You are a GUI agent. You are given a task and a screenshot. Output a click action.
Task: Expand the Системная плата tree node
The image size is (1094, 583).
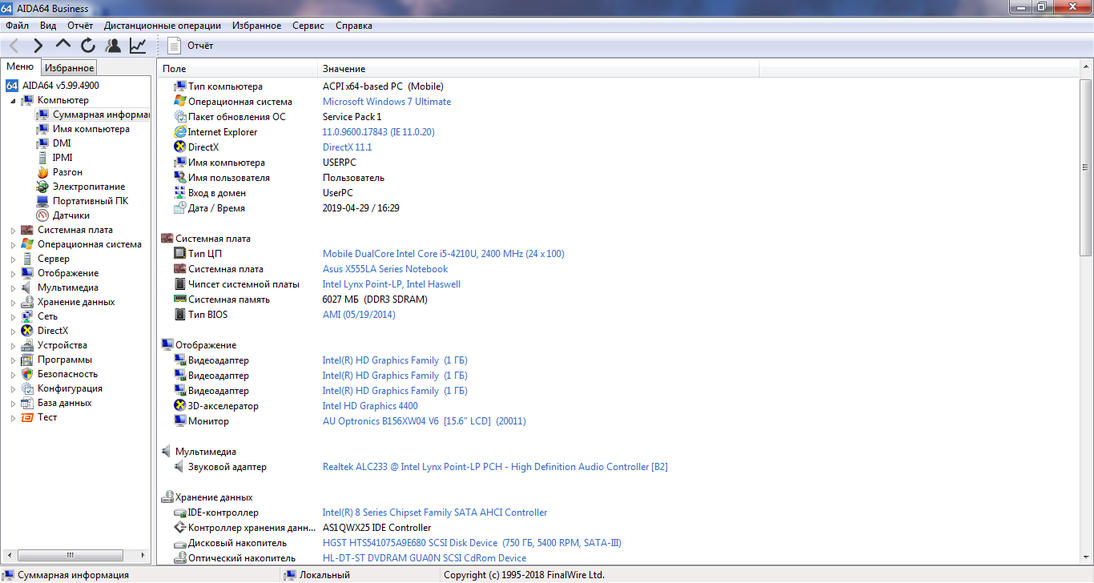pyautogui.click(x=13, y=230)
